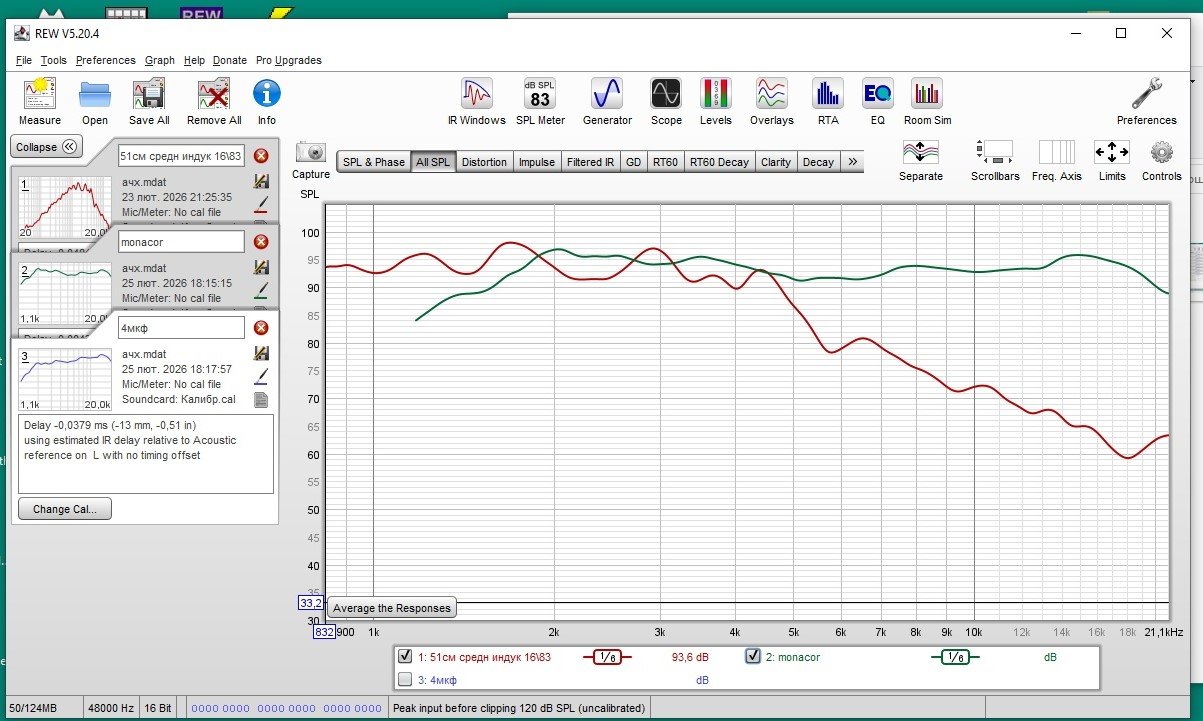The width and height of the screenshot is (1203, 721).
Task: Switch to Distortion tab
Action: [x=485, y=162]
